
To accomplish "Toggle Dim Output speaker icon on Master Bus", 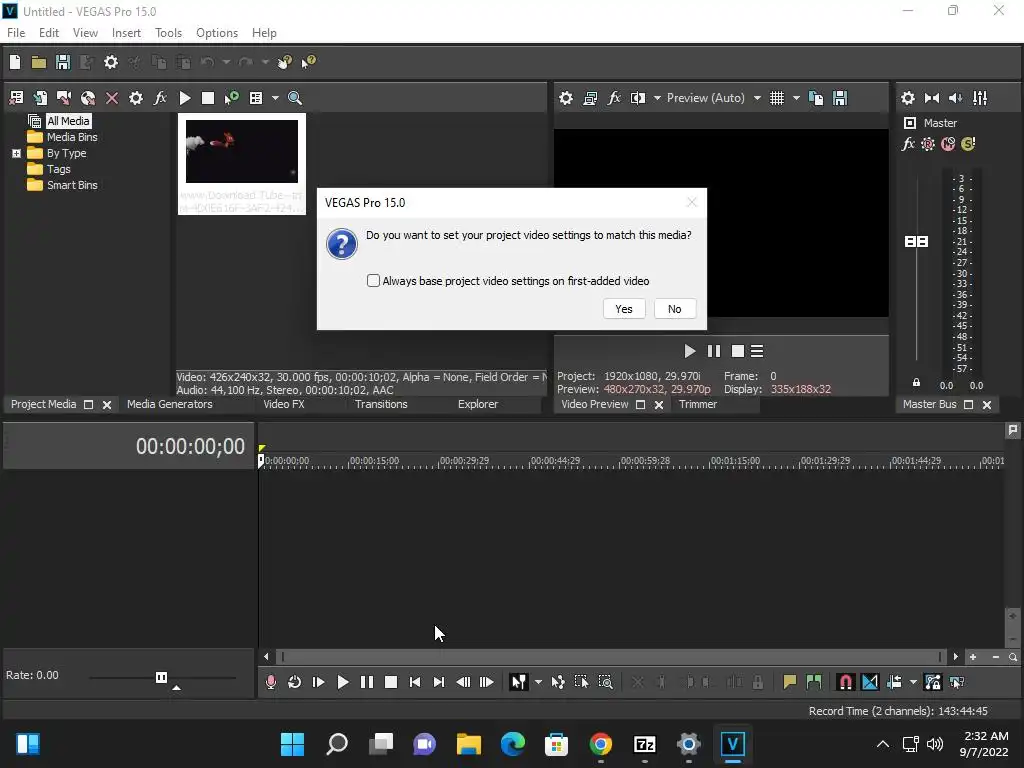I will point(955,98).
